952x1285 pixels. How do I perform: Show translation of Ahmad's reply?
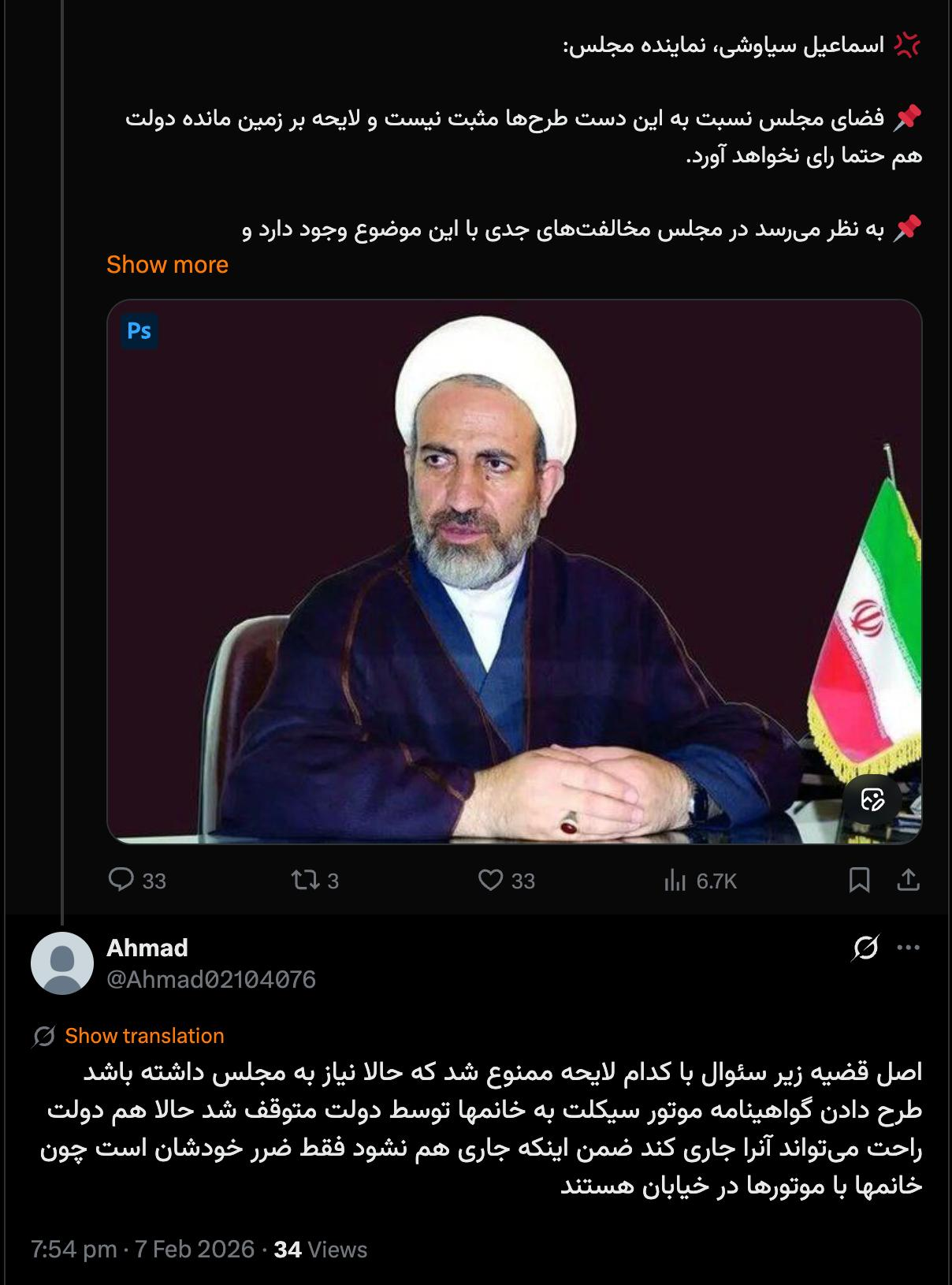point(144,1035)
